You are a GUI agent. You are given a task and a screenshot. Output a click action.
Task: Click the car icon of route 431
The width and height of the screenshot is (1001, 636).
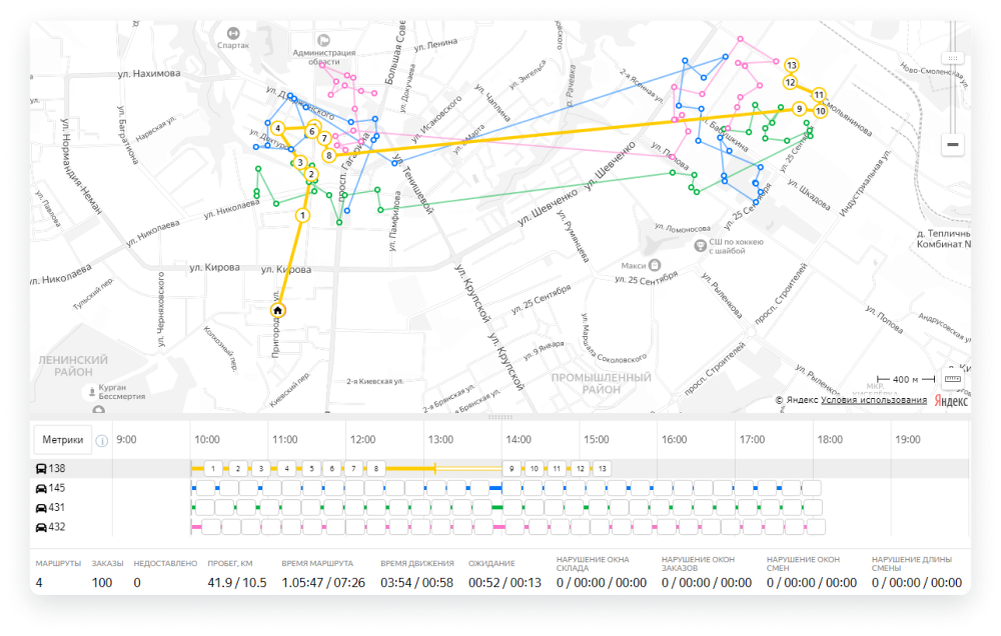click(x=41, y=508)
